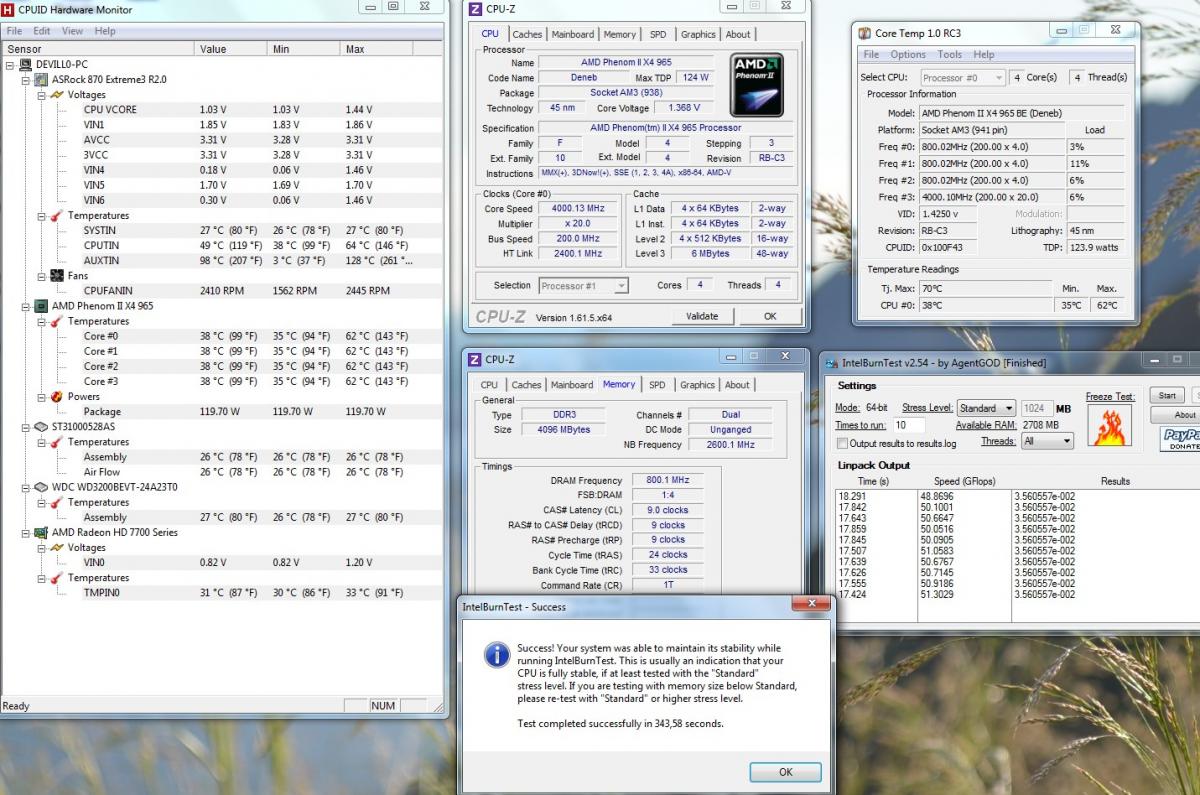1200x795 pixels.
Task: Open the View menu in Hardware Monitor
Action: 72,31
